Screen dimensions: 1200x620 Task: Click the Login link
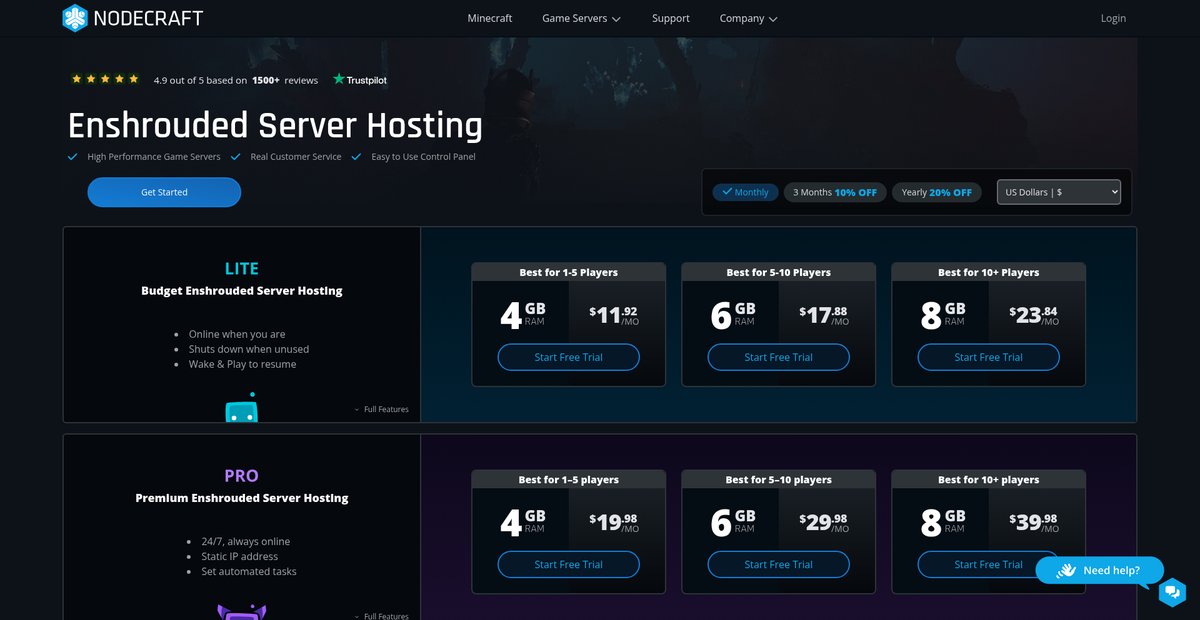[x=1113, y=18]
